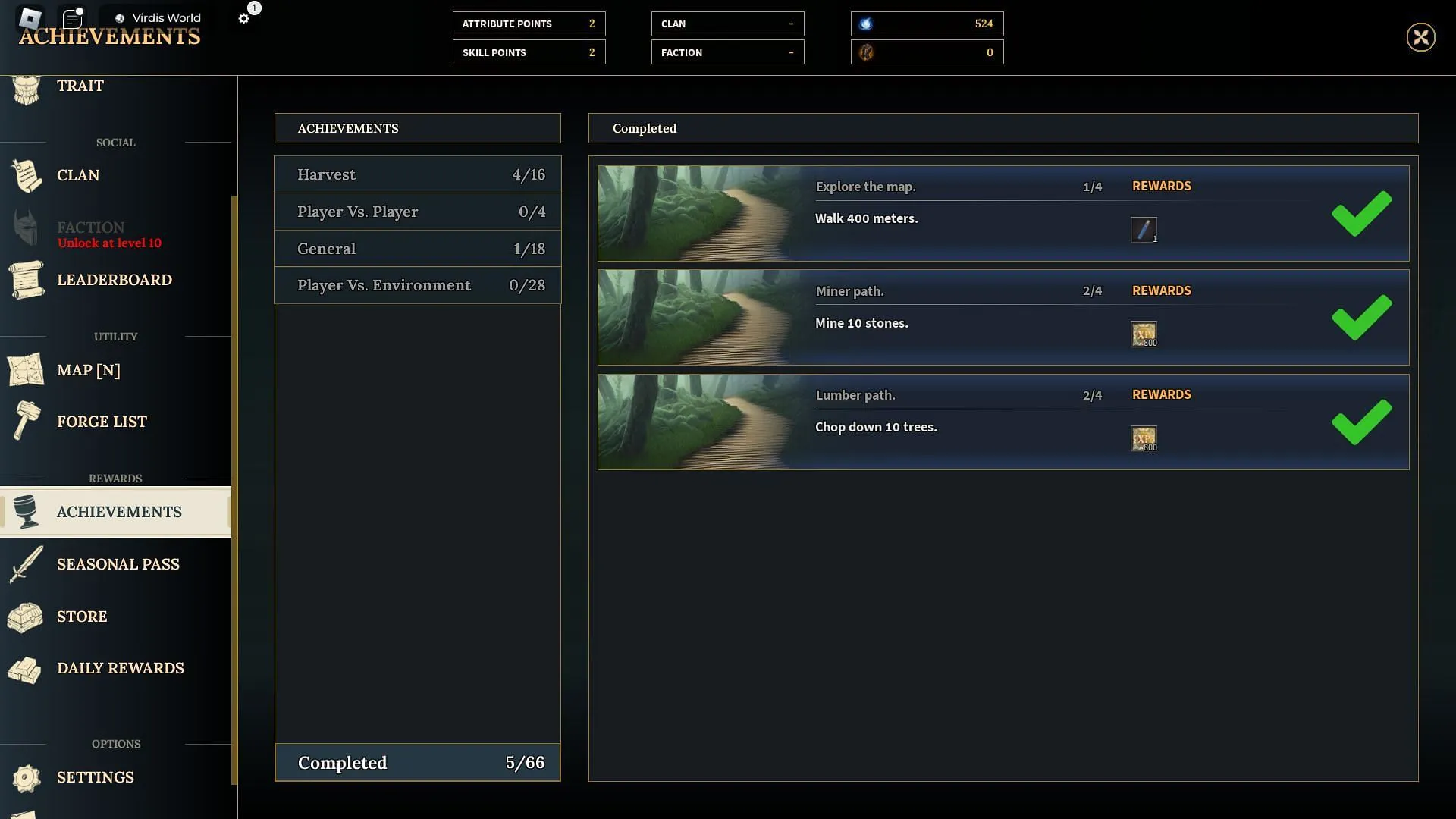Open the Seasonal Pass icon

(x=26, y=563)
